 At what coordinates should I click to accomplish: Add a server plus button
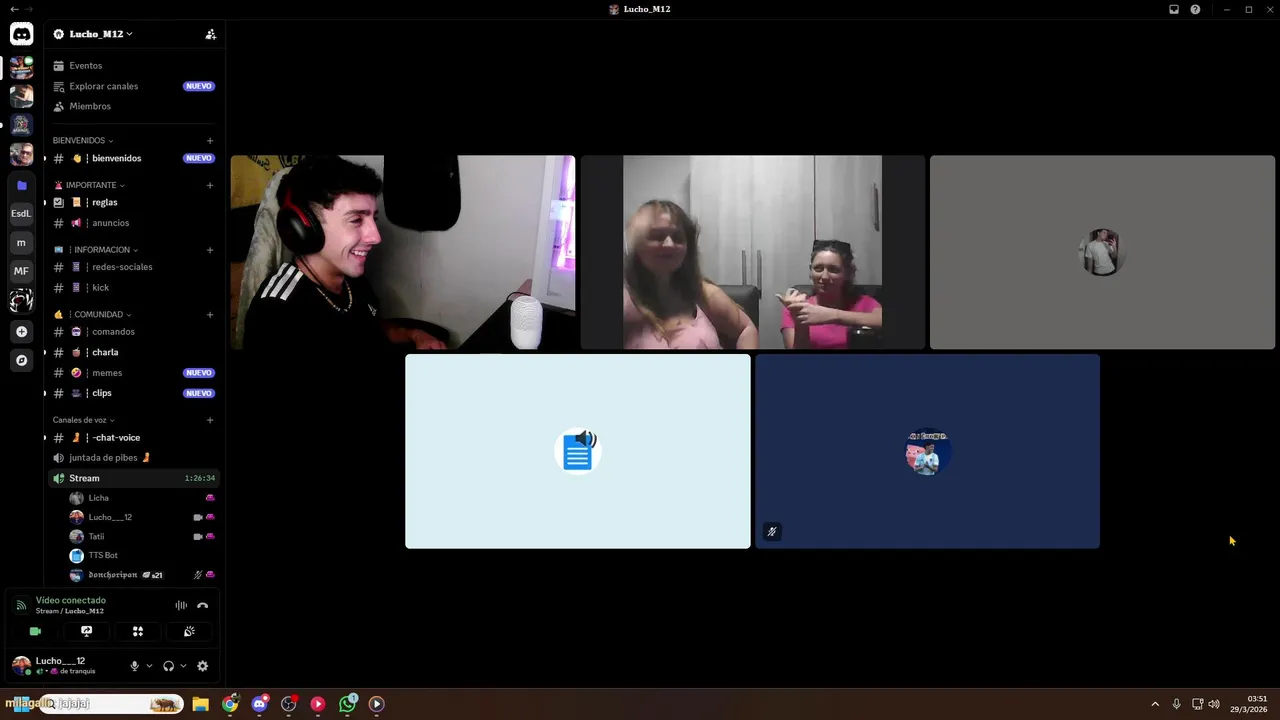pyautogui.click(x=21, y=331)
